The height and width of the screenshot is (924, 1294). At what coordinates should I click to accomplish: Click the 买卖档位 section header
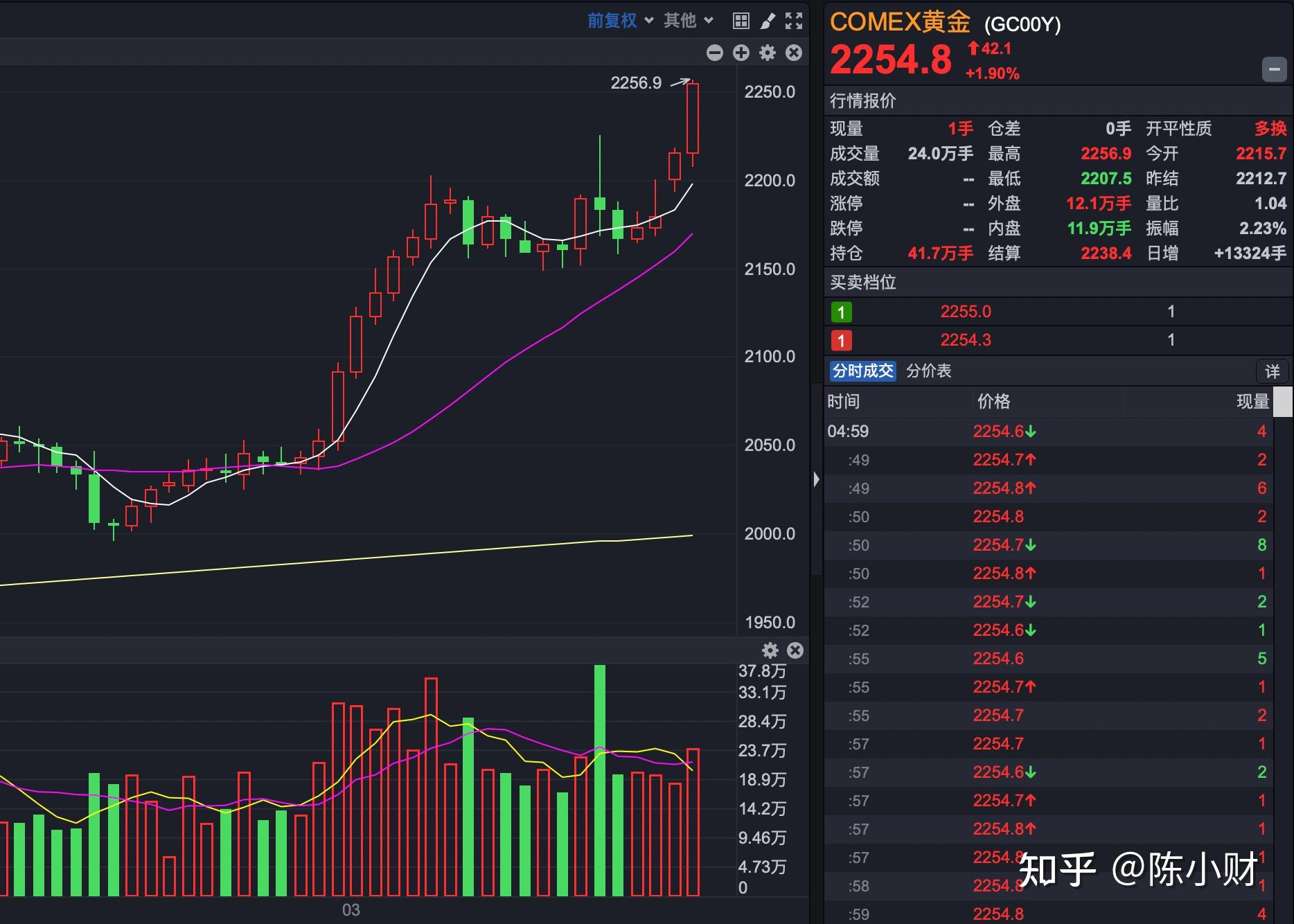tap(862, 283)
